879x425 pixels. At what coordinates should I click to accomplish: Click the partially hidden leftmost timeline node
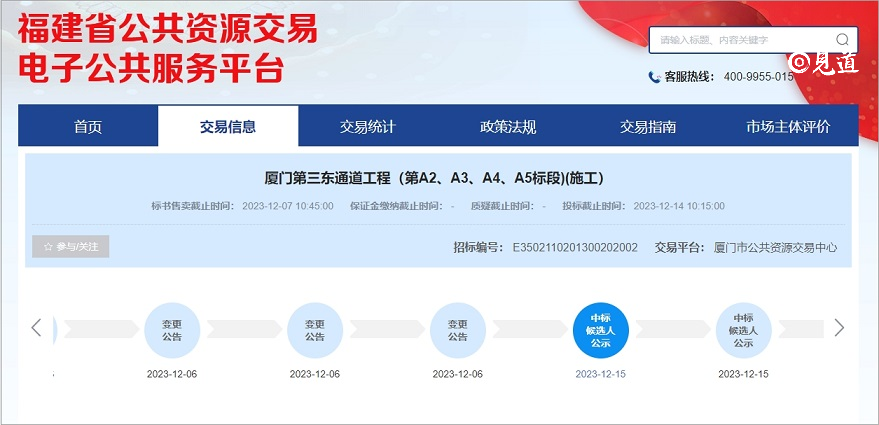[x=55, y=329]
